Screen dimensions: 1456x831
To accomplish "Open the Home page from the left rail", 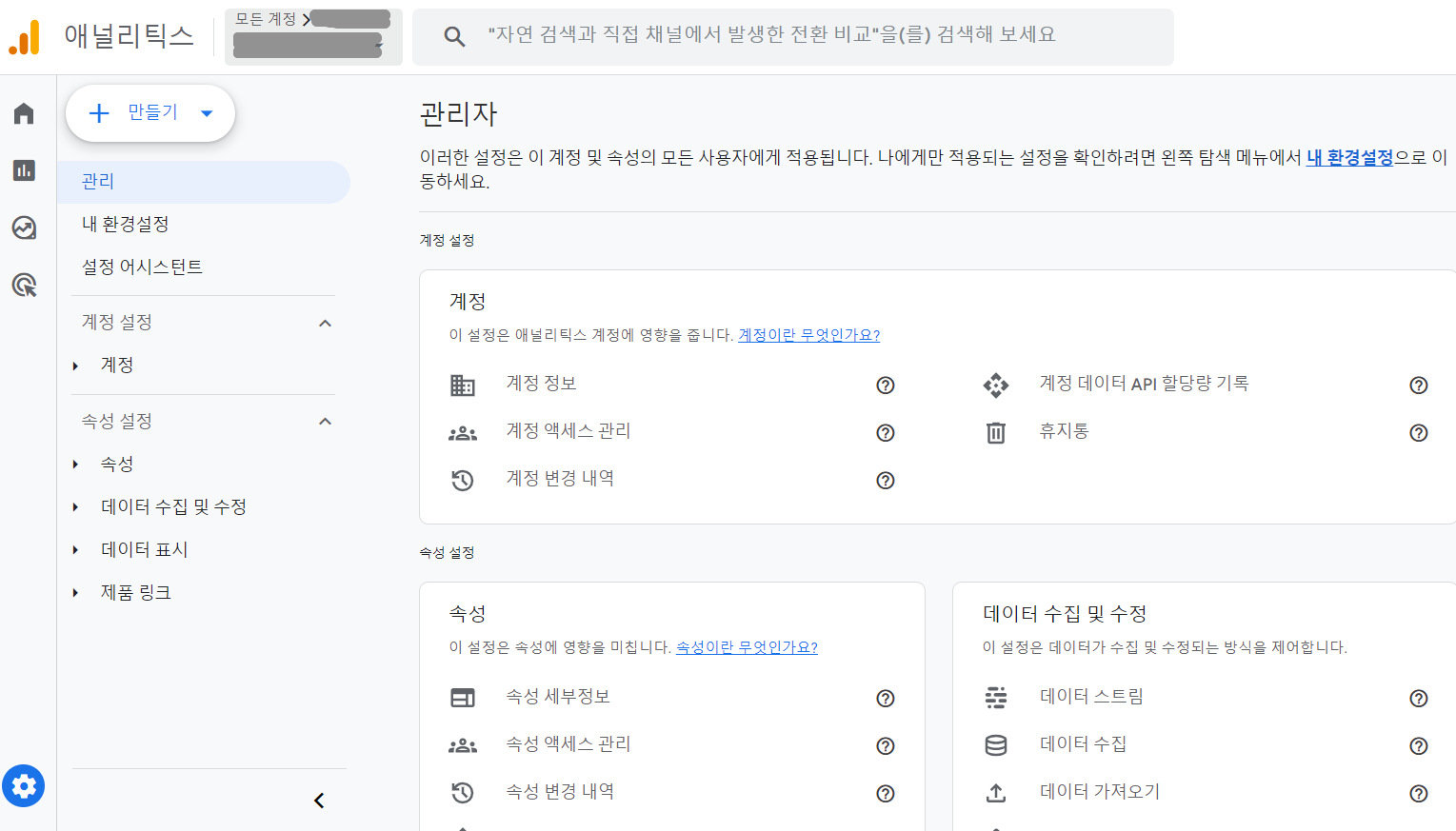I will 23,112.
